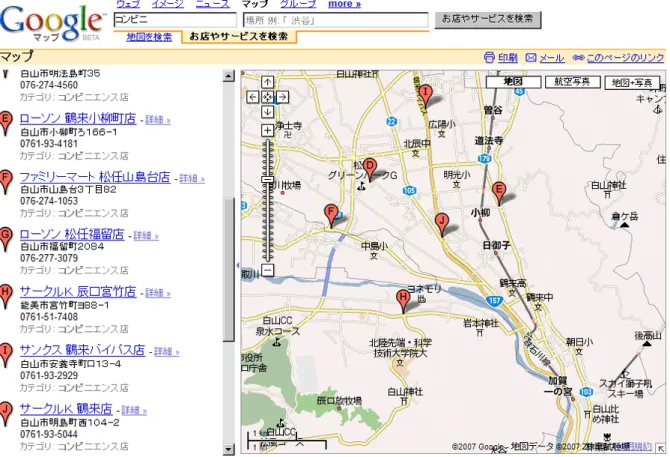Show 詳細 for ファミリーマート 松任山島台店

tap(192, 179)
